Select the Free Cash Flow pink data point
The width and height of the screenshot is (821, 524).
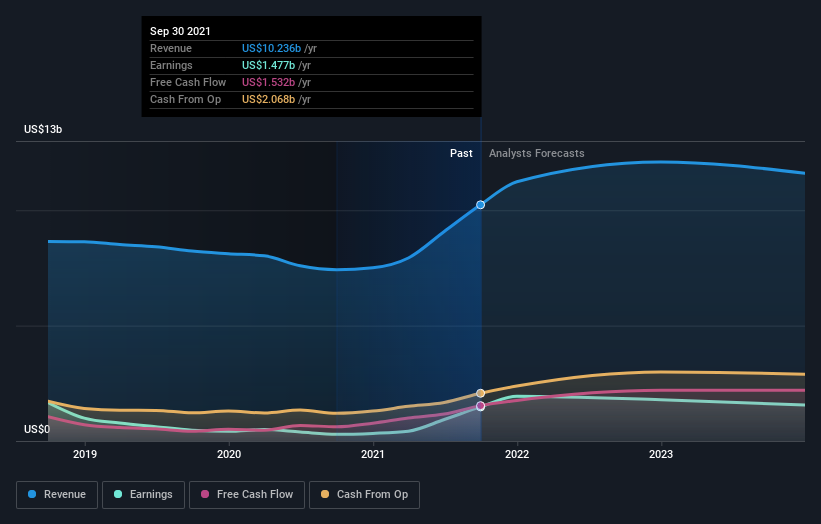(x=480, y=406)
